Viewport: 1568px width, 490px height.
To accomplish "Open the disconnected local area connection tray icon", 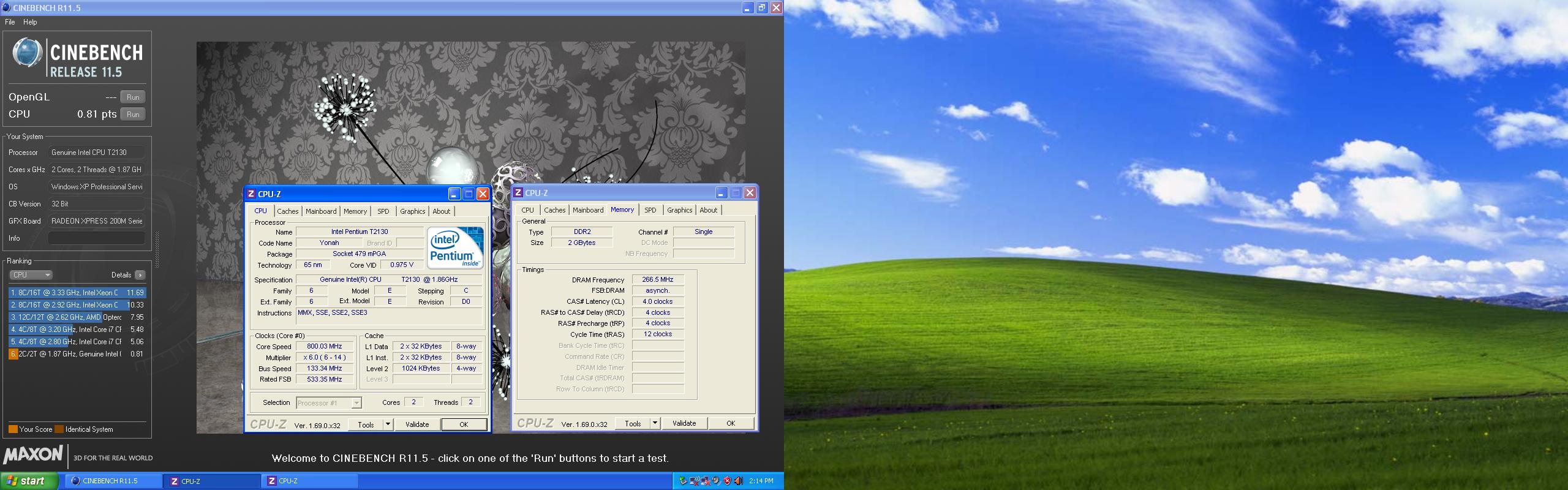I will tap(705, 481).
